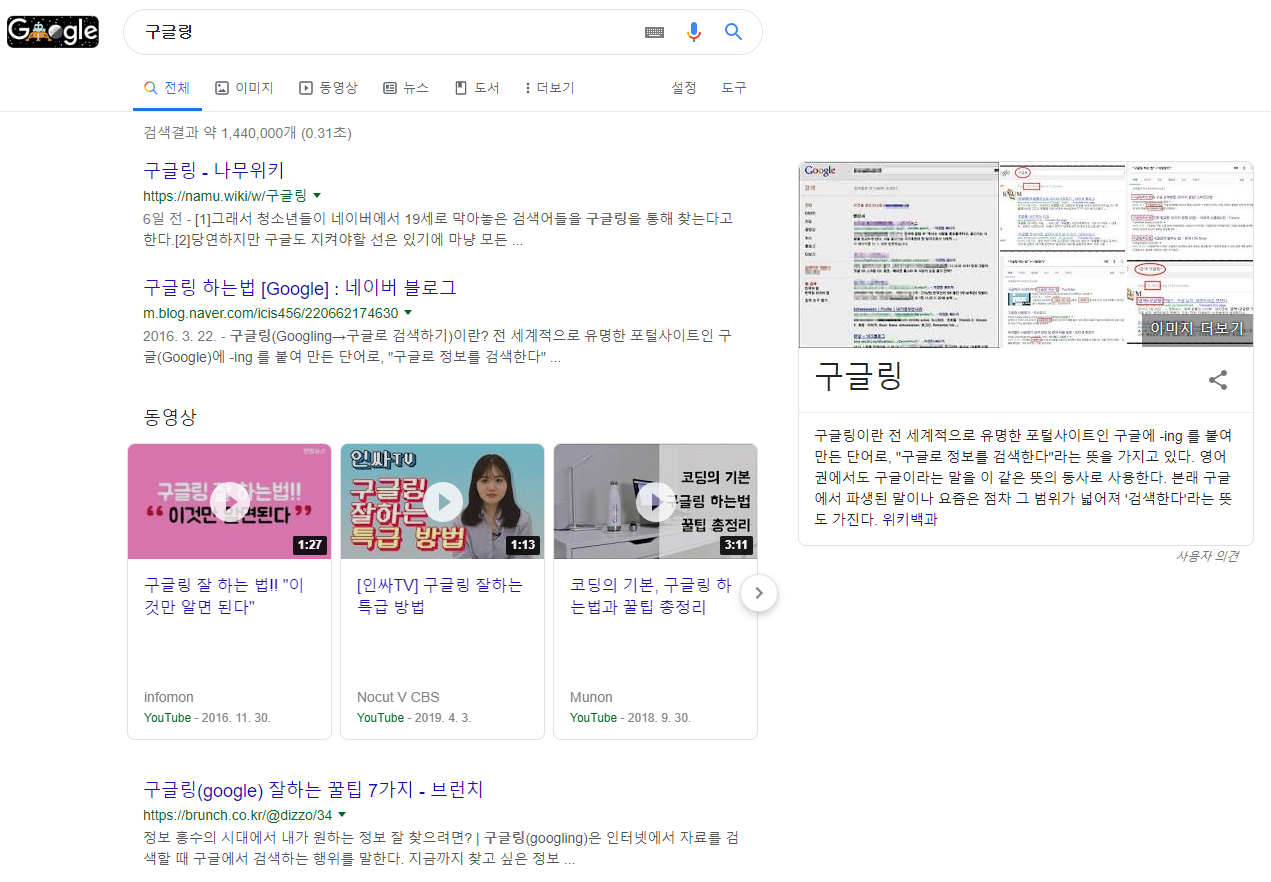Open [인싸TV] 구글링 잘하는 특급 방법 title
The height and width of the screenshot is (882, 1271).
440,596
